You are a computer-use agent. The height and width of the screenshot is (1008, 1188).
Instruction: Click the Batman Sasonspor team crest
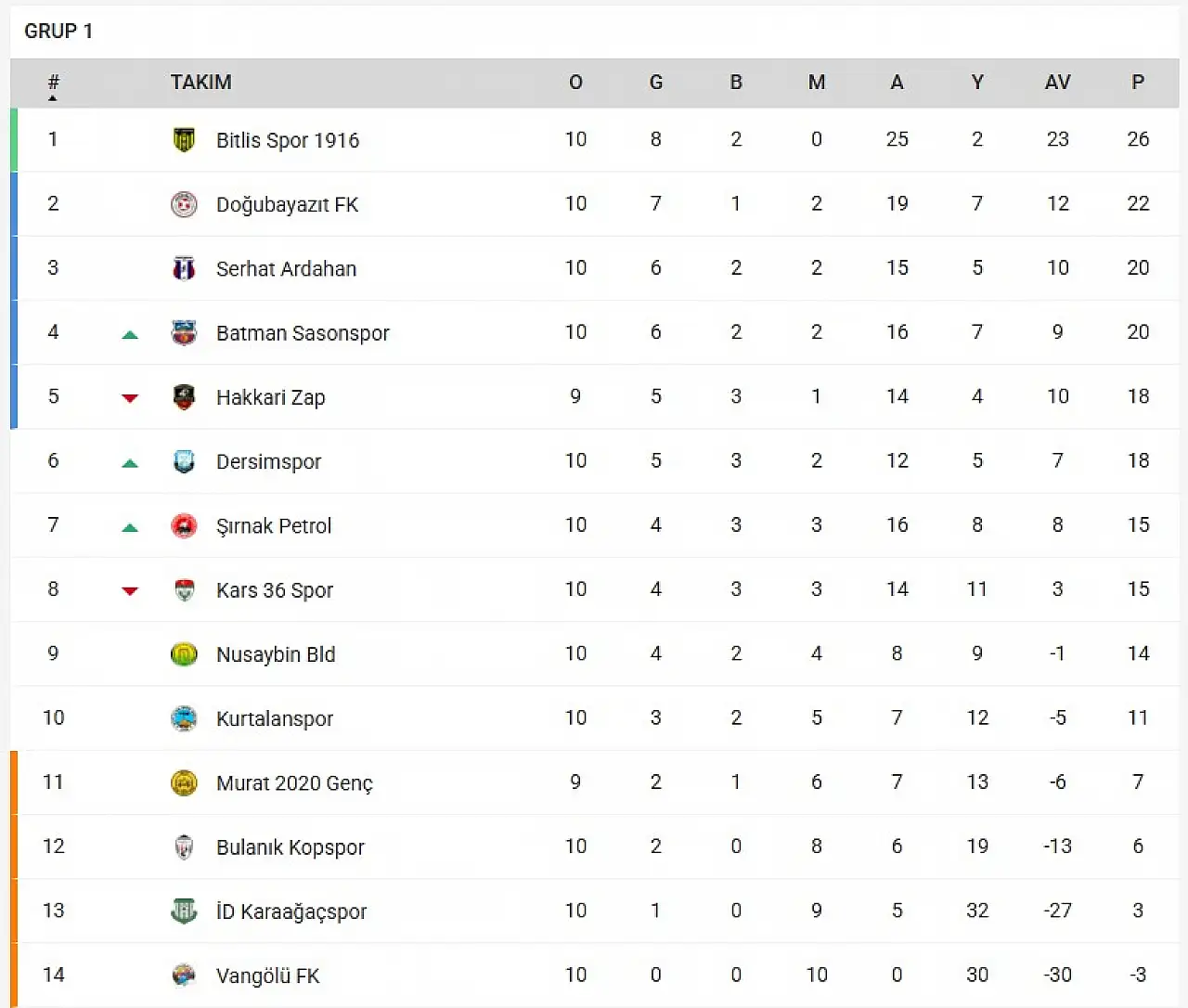tap(184, 332)
